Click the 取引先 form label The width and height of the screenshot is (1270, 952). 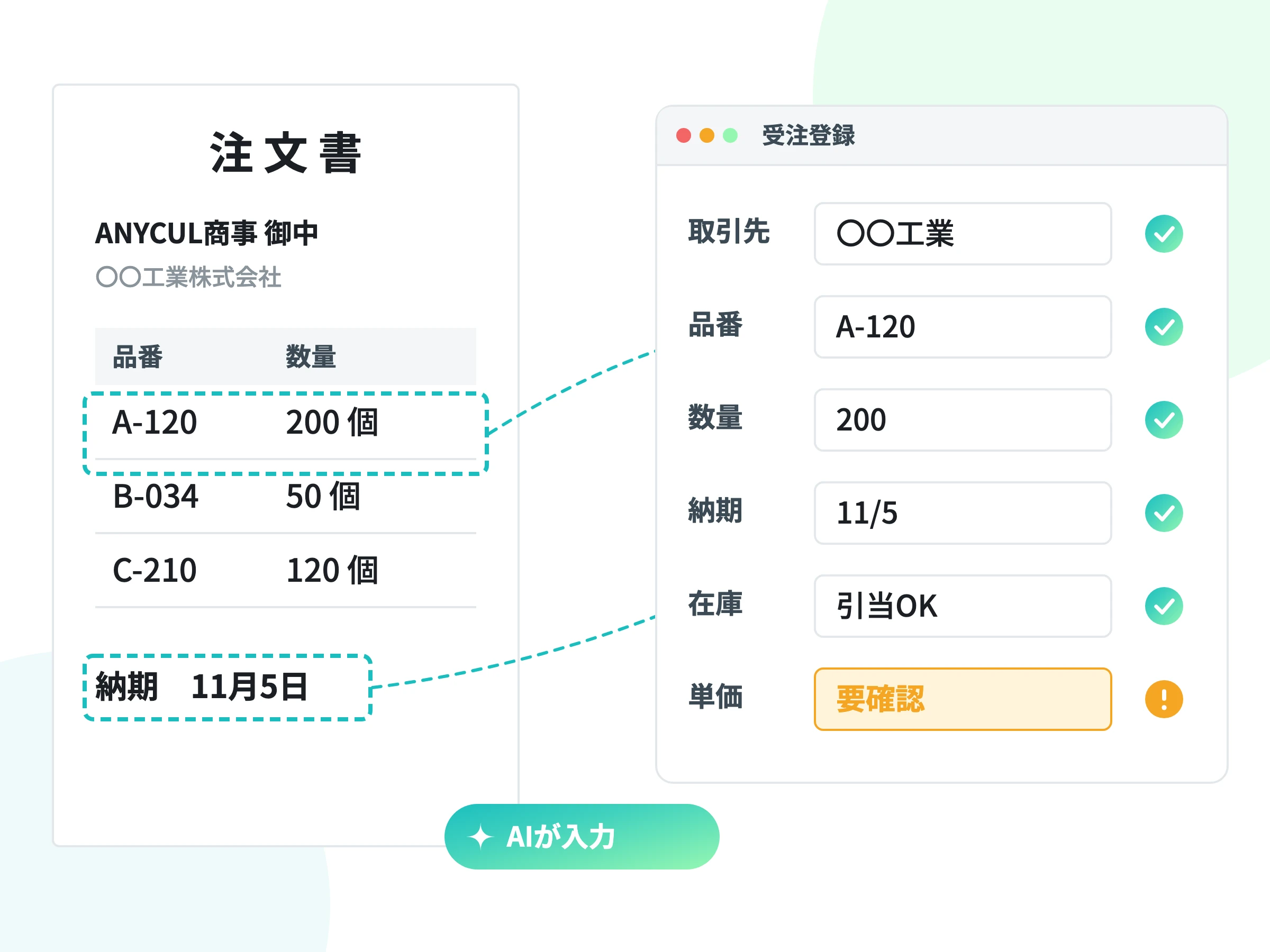tap(729, 231)
